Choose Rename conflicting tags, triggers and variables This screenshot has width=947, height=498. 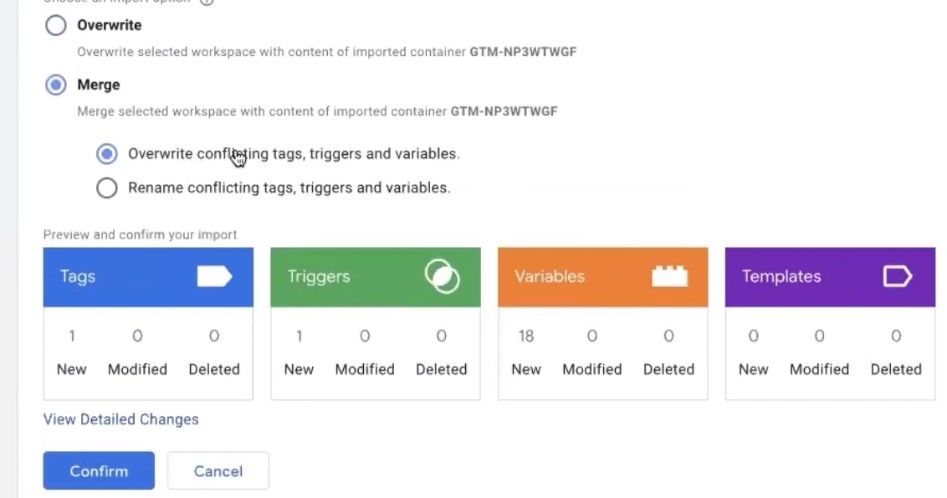click(x=107, y=187)
